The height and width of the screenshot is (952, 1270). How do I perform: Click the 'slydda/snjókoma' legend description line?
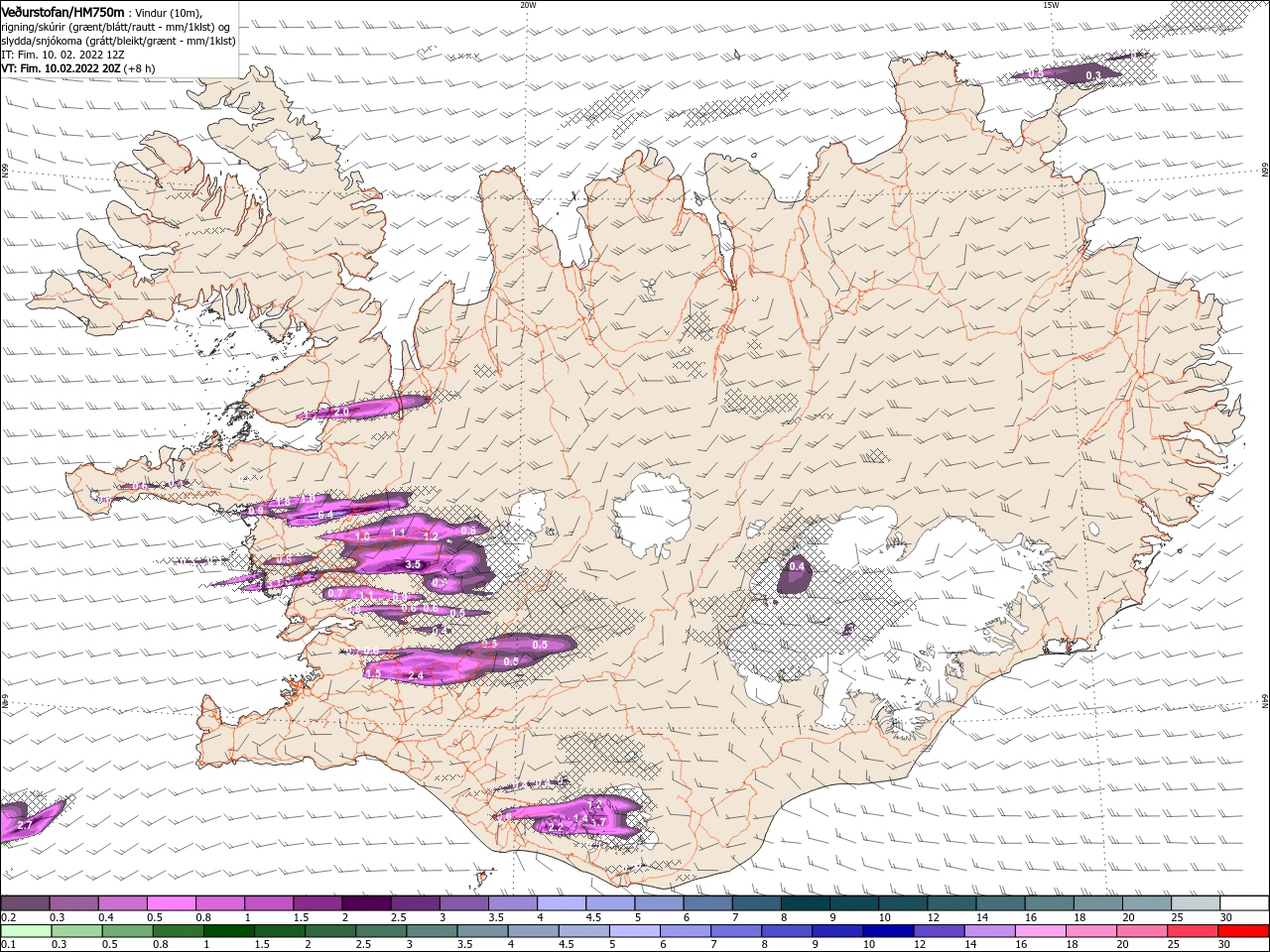click(x=118, y=41)
